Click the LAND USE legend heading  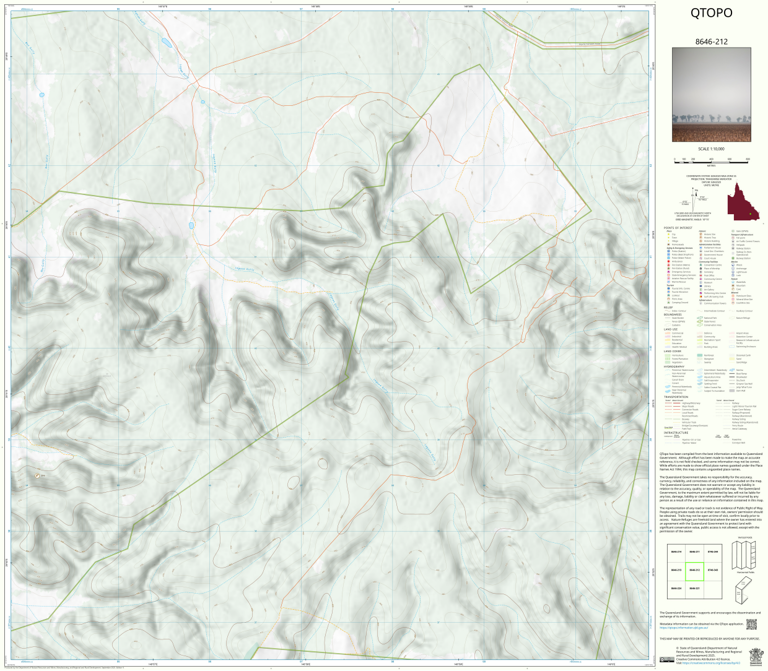point(671,330)
